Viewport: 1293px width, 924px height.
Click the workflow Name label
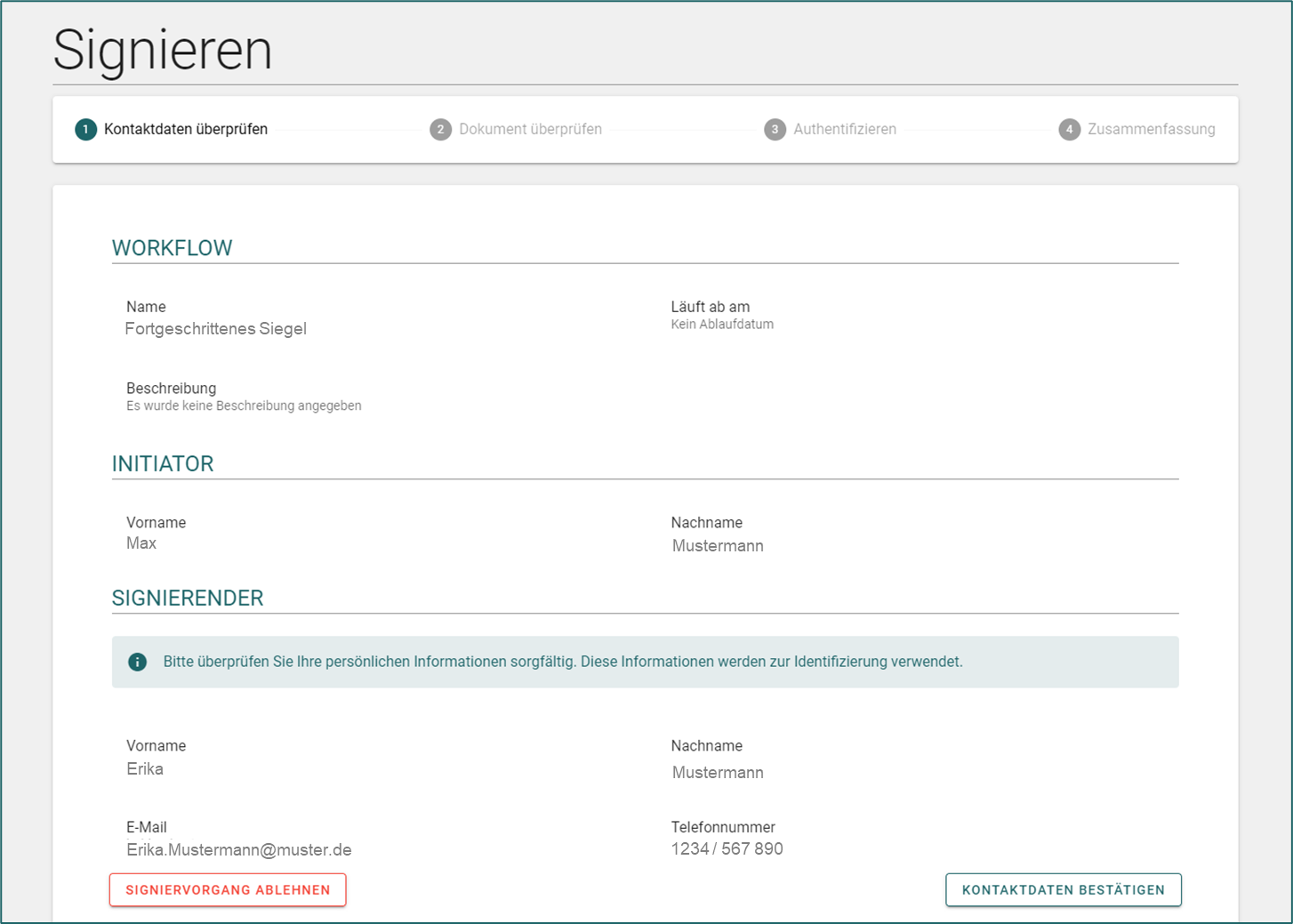click(x=146, y=307)
